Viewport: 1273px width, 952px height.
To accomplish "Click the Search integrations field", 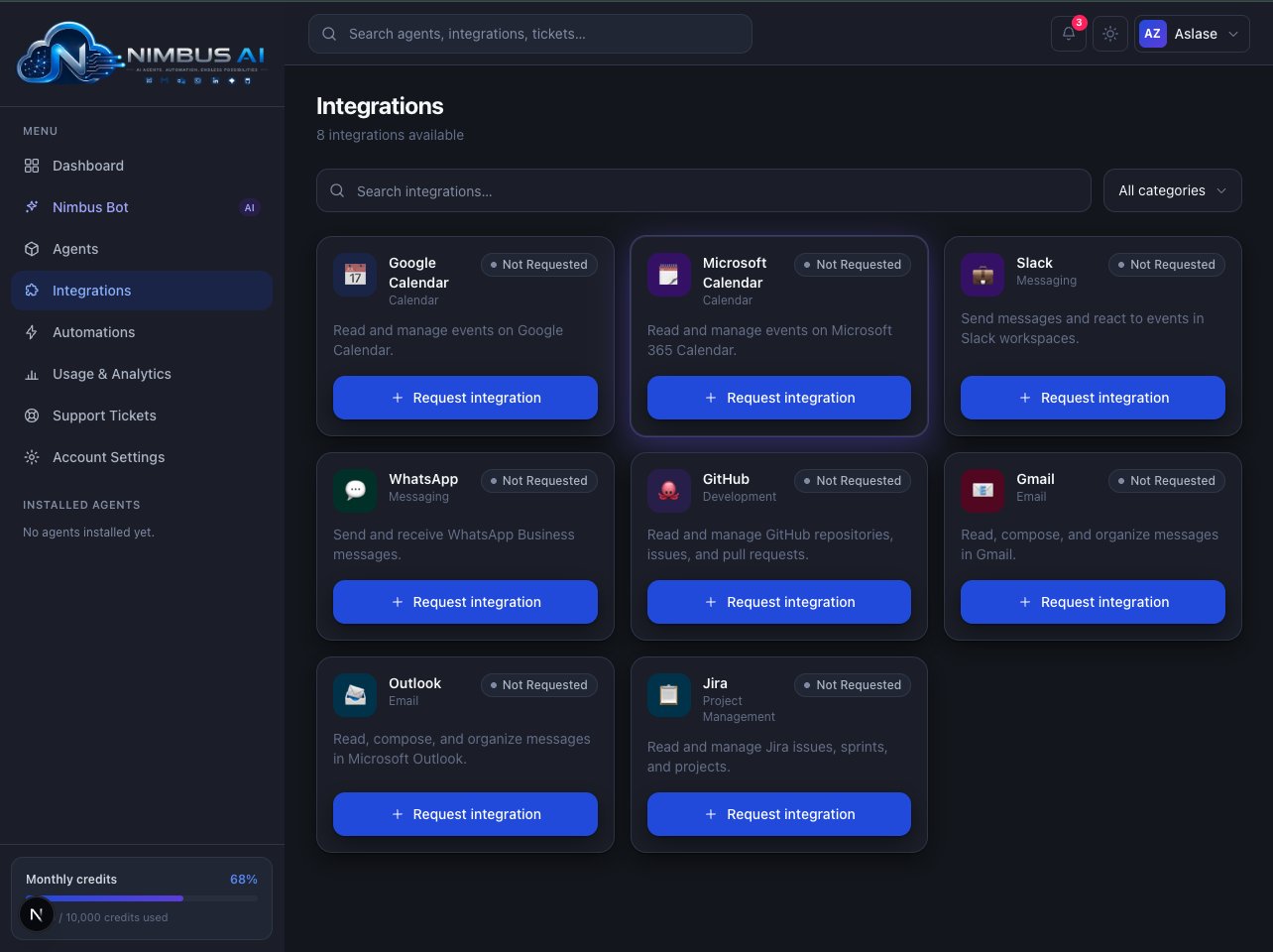I will click(x=704, y=190).
